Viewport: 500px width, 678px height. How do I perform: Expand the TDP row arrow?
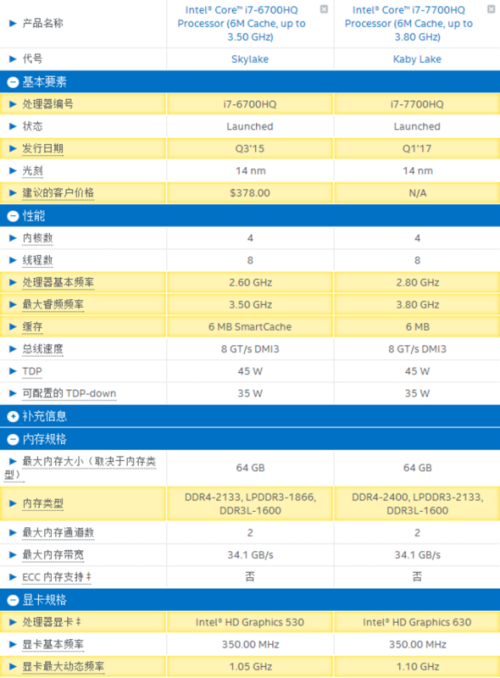click(x=13, y=371)
